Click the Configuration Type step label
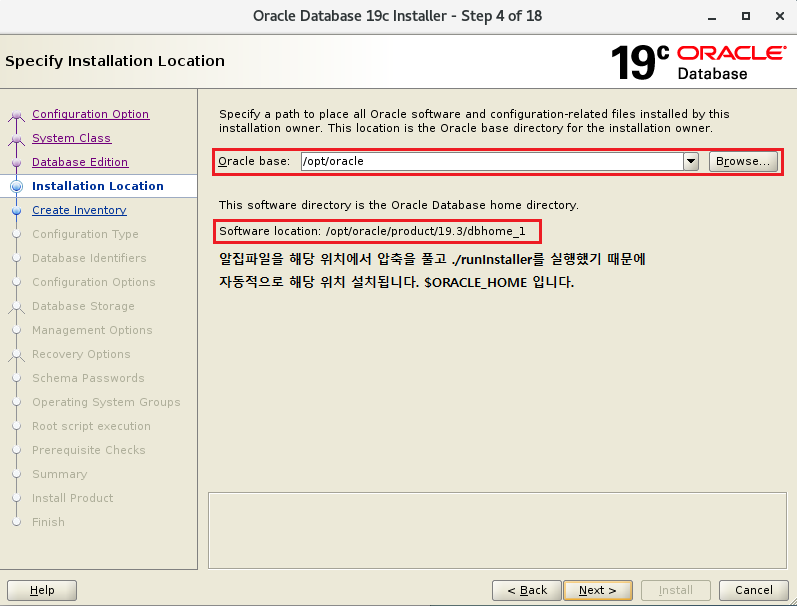The height and width of the screenshot is (606, 797). 85,234
